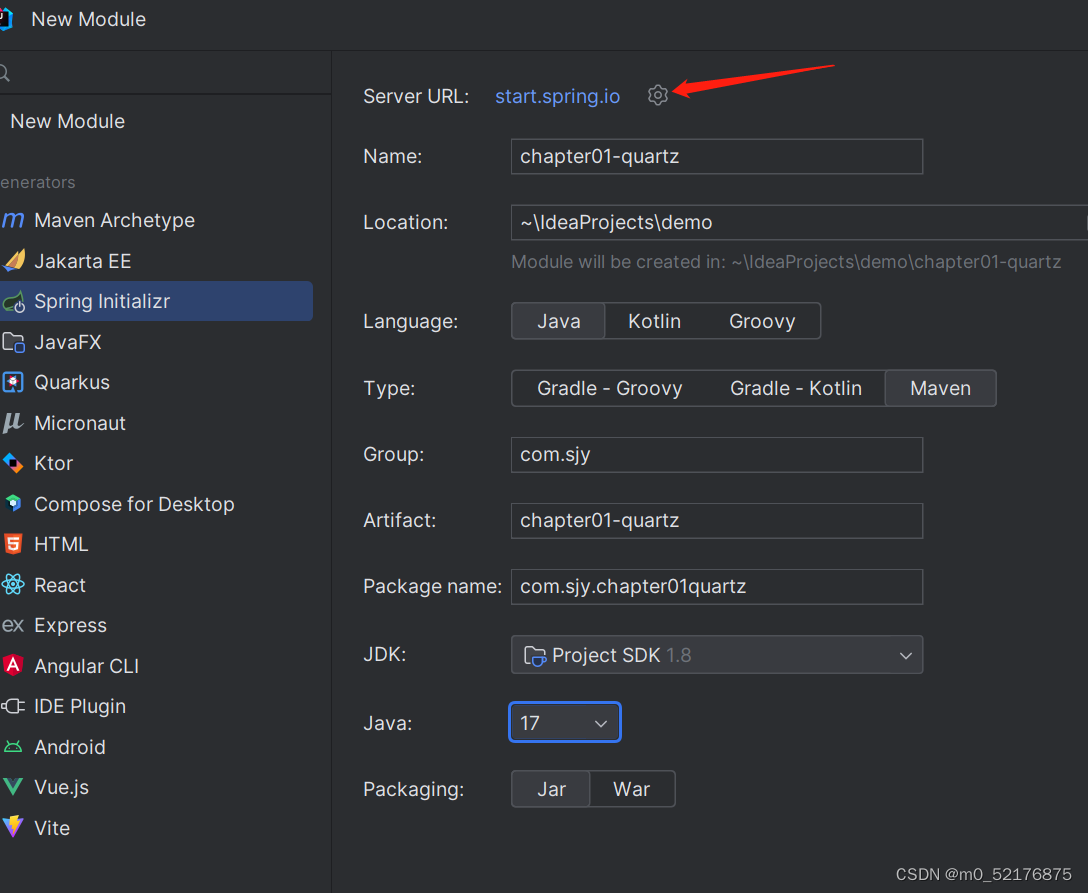
Task: Click the Compose for Desktop icon
Action: pos(13,504)
